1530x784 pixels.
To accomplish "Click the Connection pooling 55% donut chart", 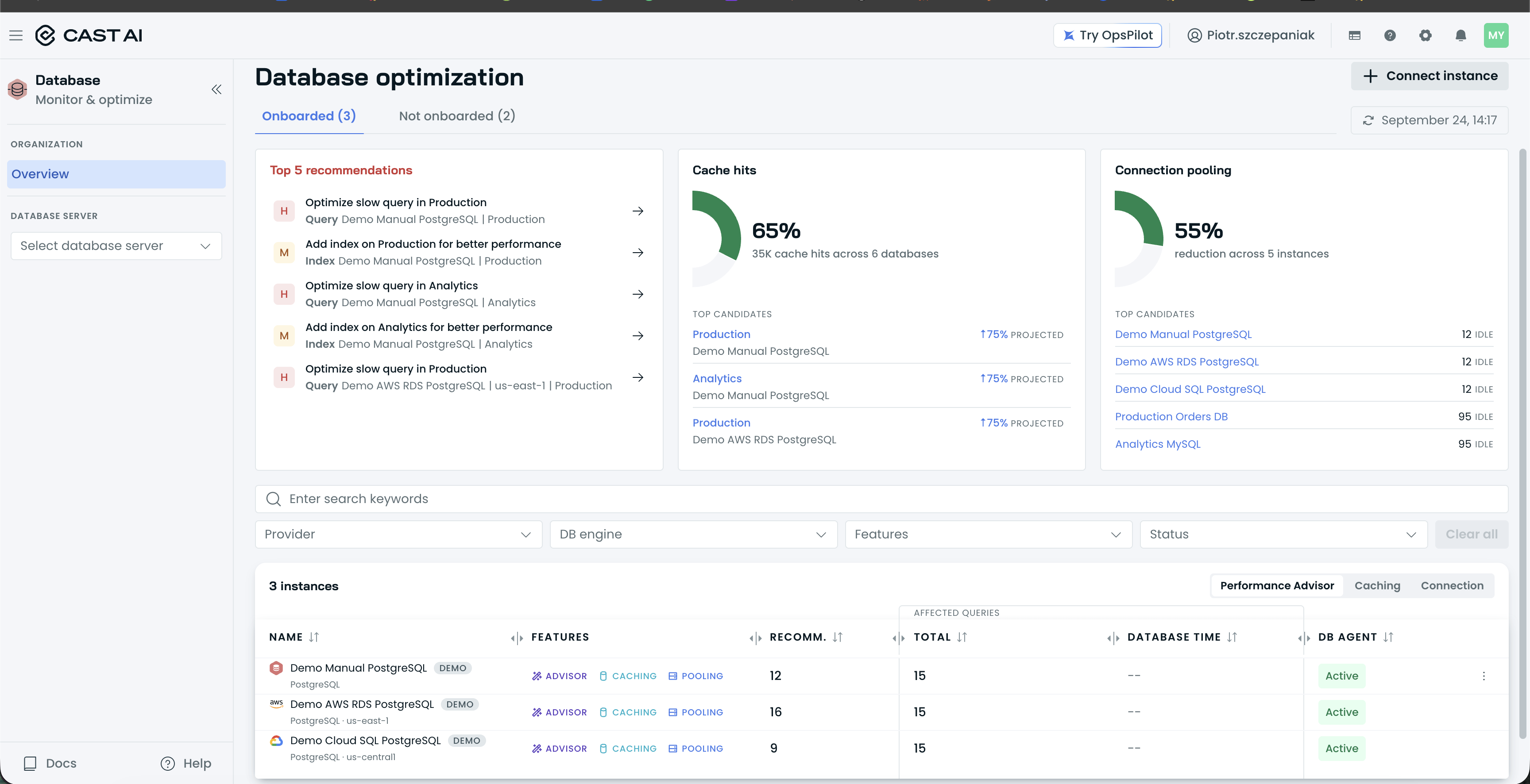I will (x=1139, y=239).
